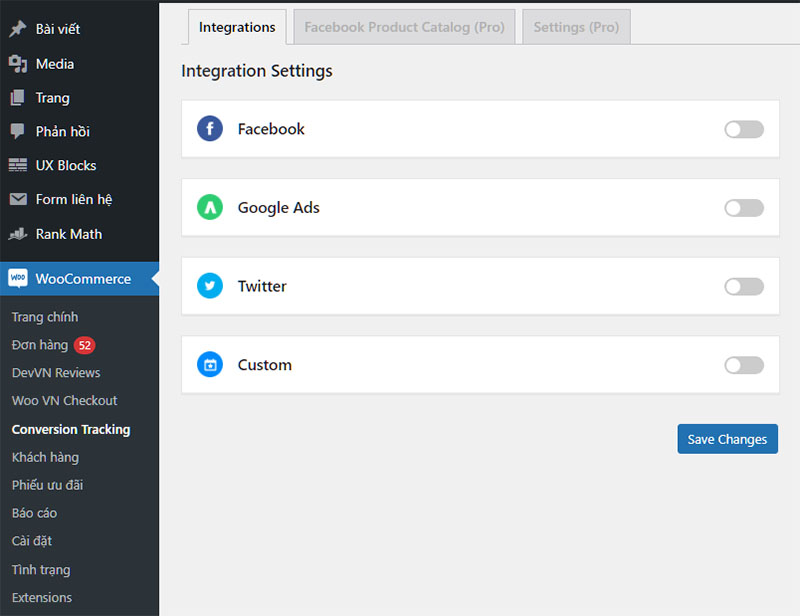The height and width of the screenshot is (616, 800).
Task: Click the Woo logo icon in sidebar
Action: pyautogui.click(x=18, y=278)
